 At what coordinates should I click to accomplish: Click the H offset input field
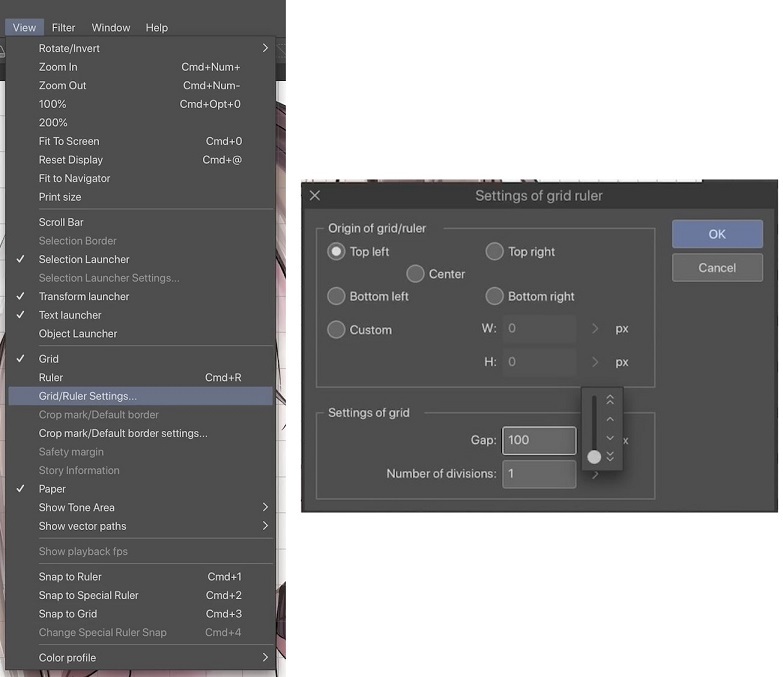pos(539,362)
